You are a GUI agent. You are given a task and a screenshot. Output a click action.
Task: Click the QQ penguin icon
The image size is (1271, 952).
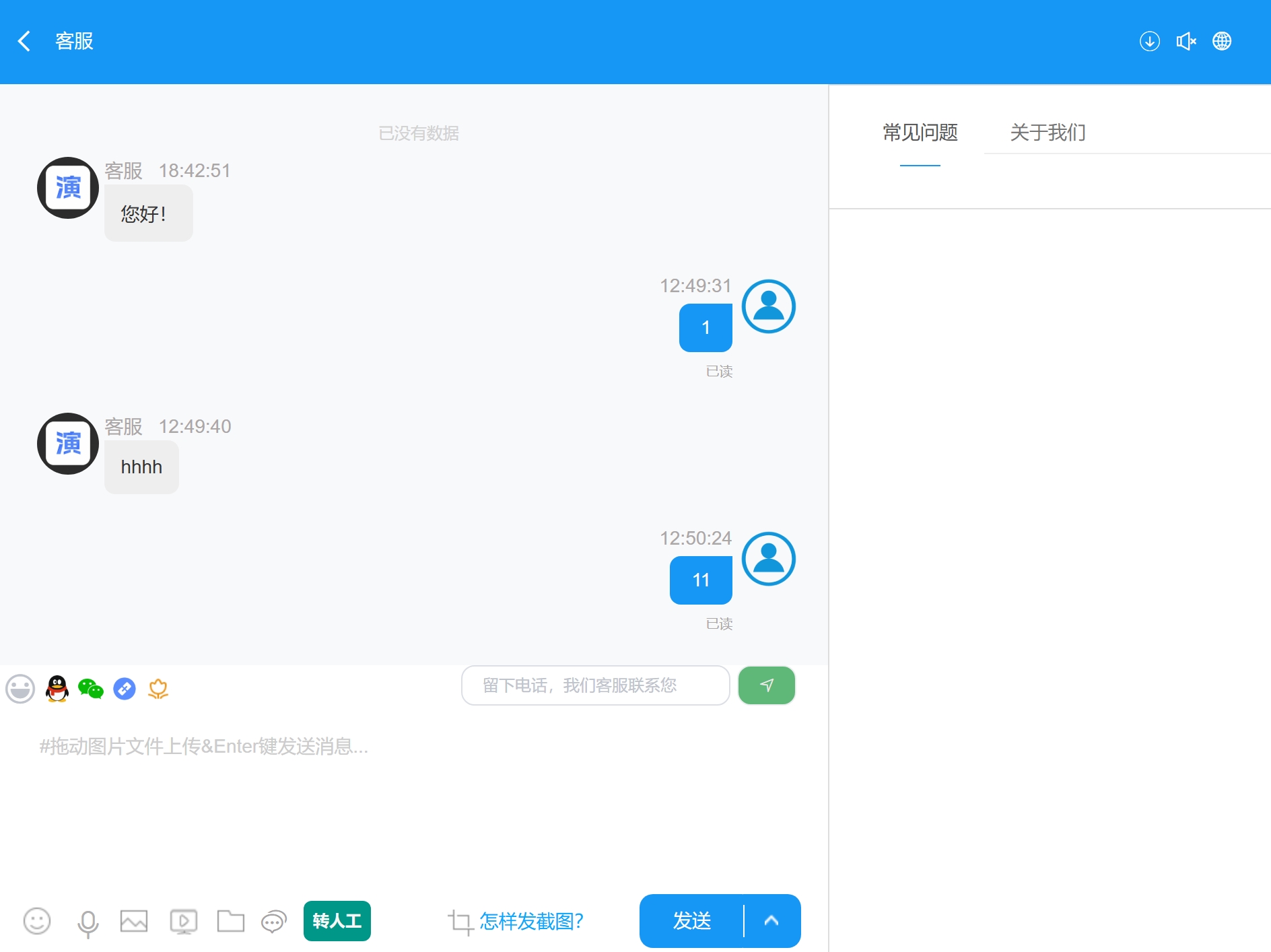(x=57, y=689)
